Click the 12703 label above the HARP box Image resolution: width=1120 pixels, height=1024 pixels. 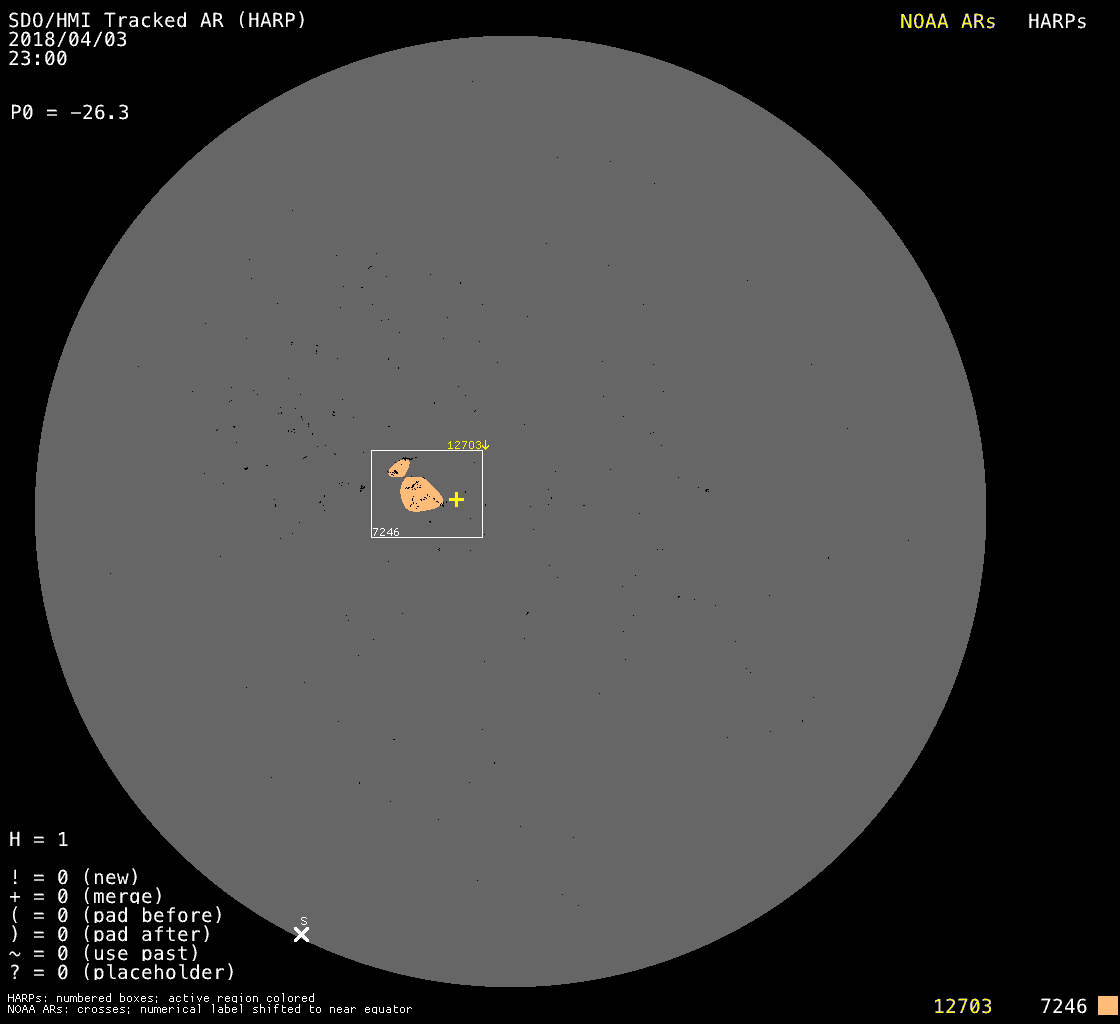[467, 445]
